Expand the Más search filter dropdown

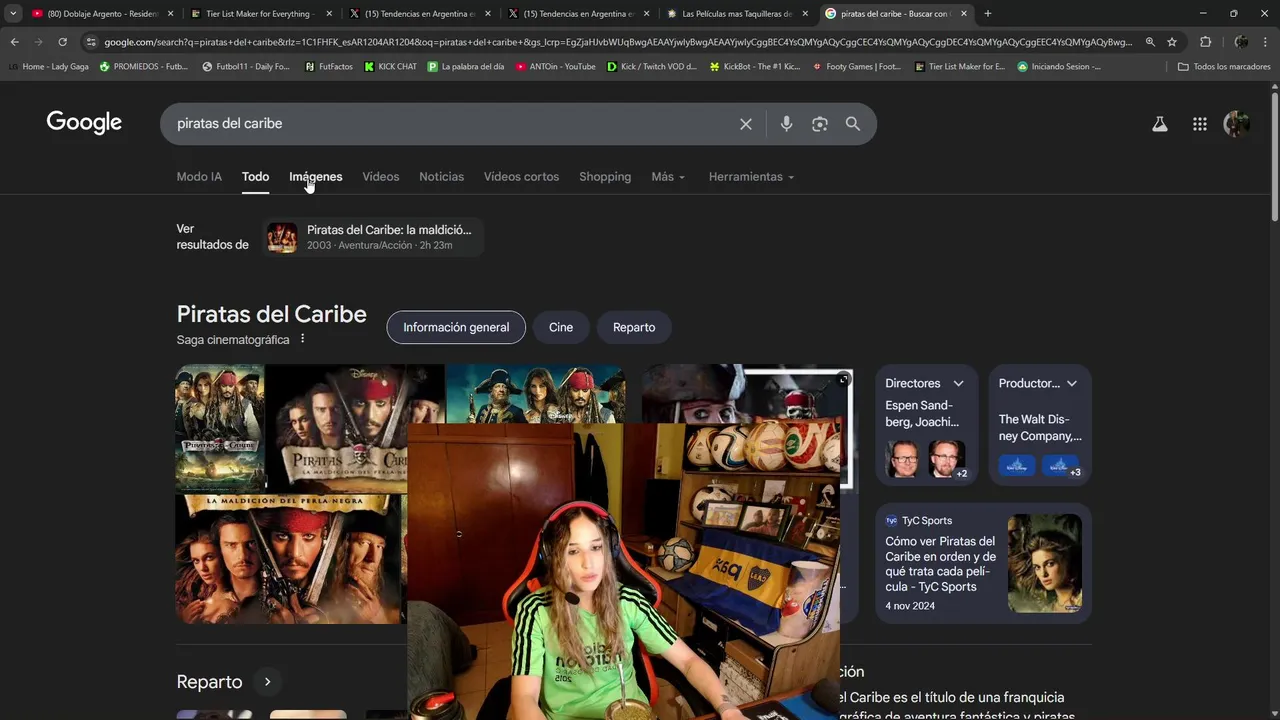(x=668, y=177)
